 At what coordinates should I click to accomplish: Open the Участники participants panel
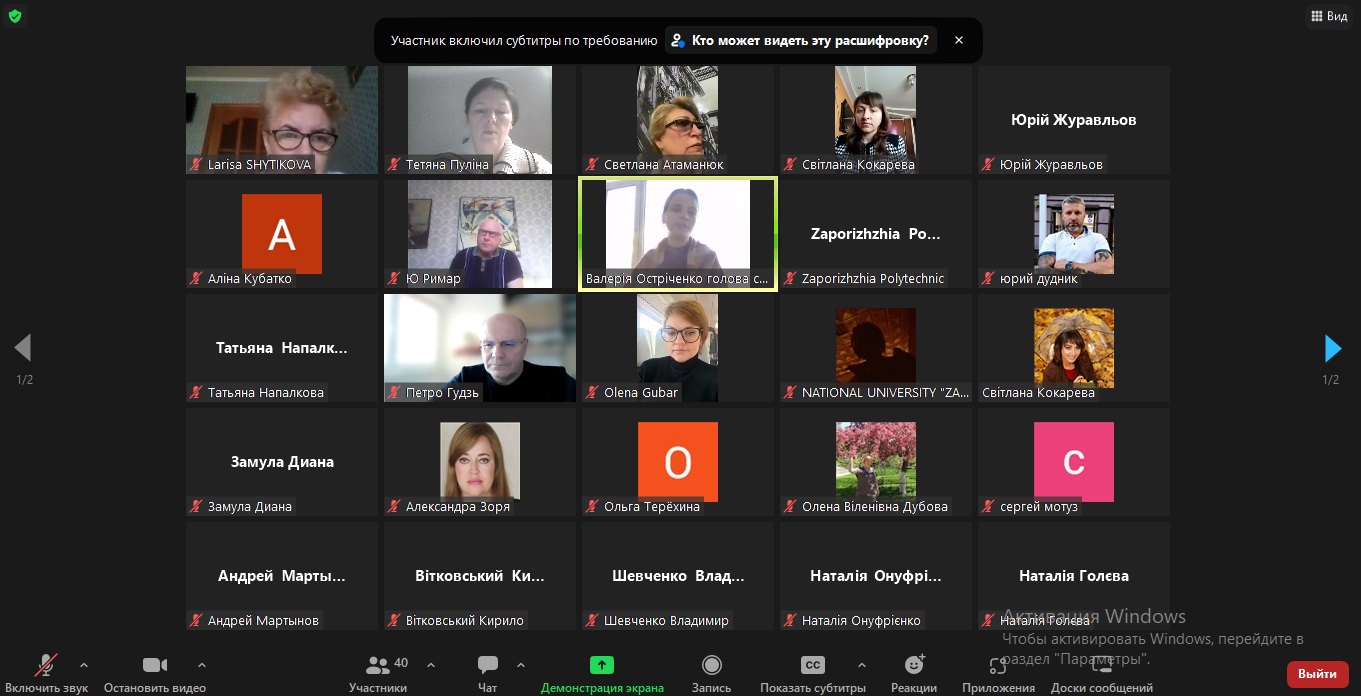pyautogui.click(x=378, y=666)
